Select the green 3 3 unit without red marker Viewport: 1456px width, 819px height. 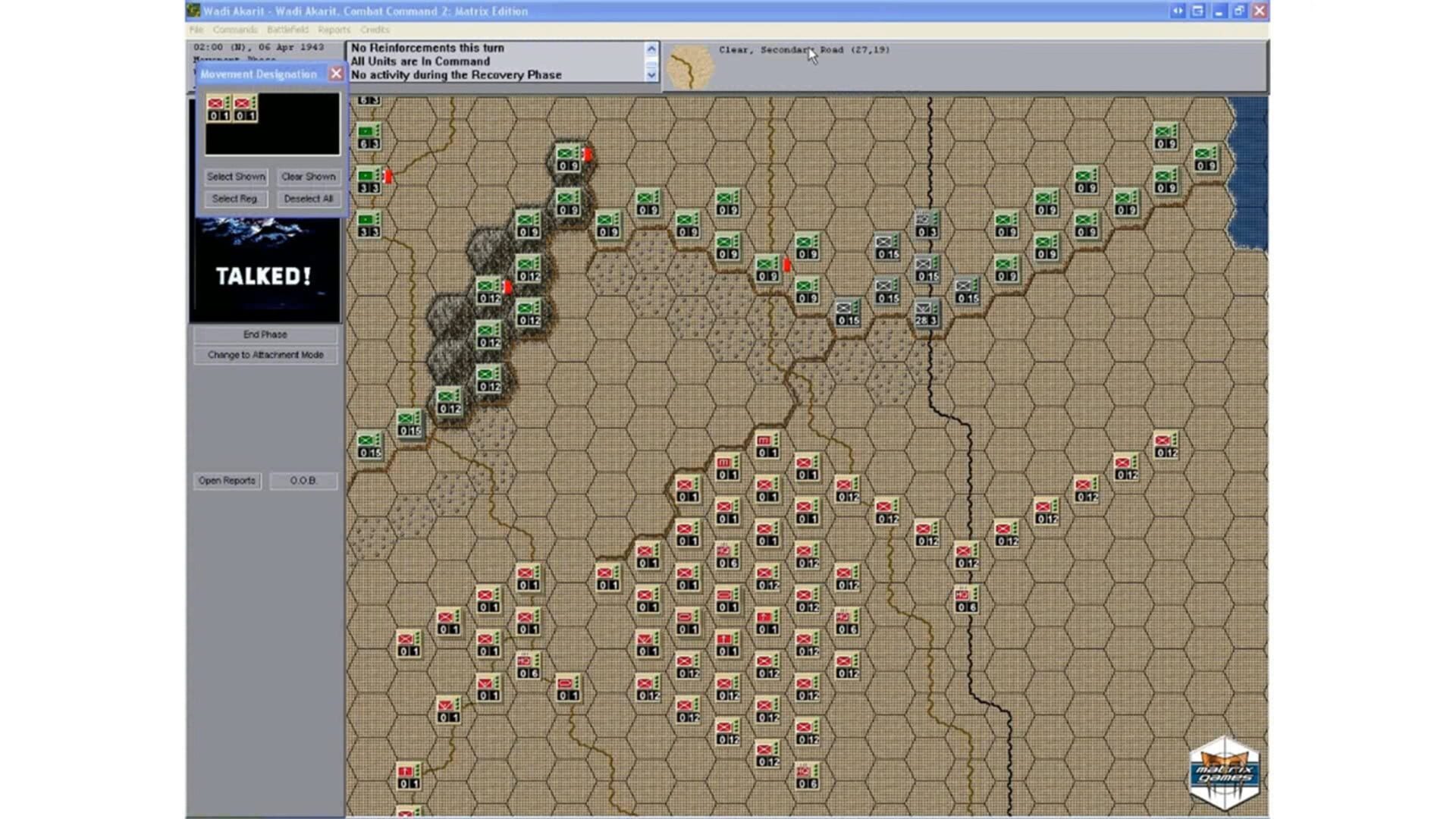pyautogui.click(x=369, y=224)
